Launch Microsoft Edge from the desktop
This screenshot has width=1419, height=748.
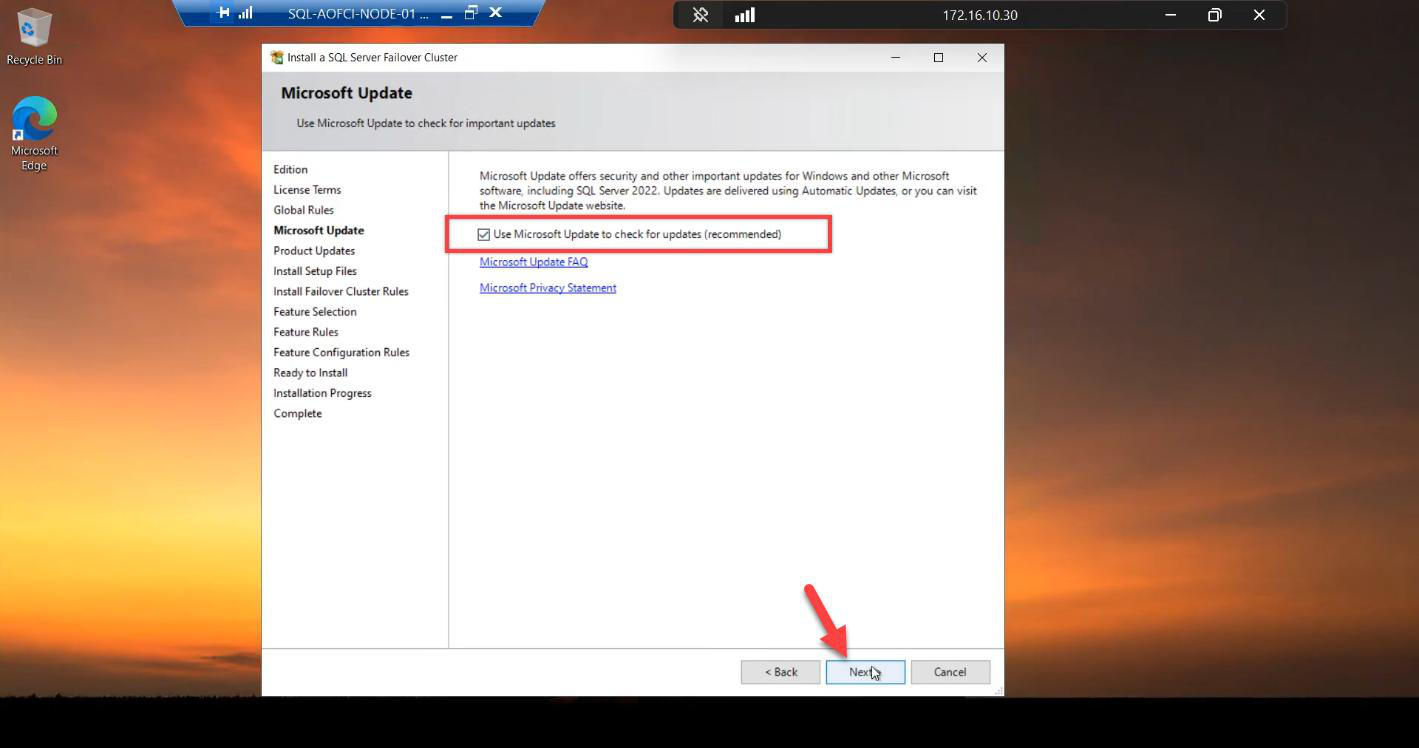pyautogui.click(x=34, y=133)
